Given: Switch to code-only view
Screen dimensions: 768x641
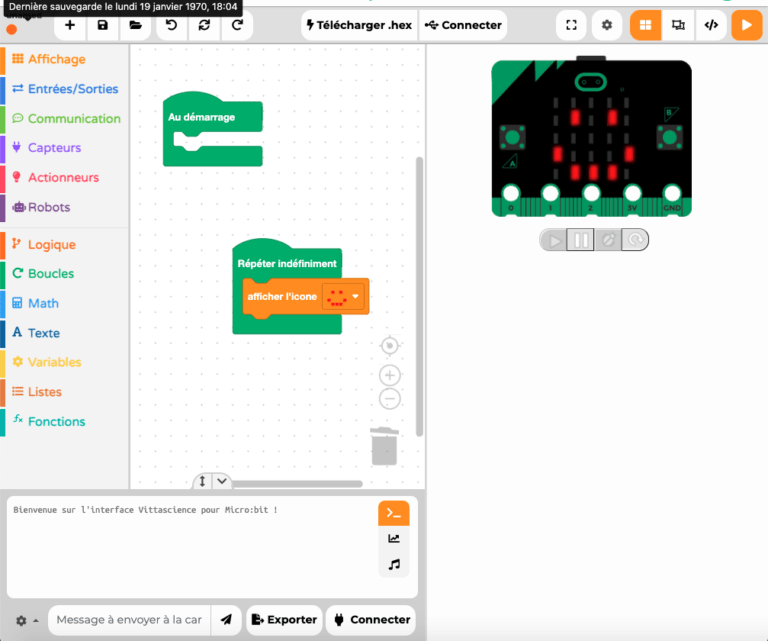Looking at the screenshot, I should (x=711, y=25).
